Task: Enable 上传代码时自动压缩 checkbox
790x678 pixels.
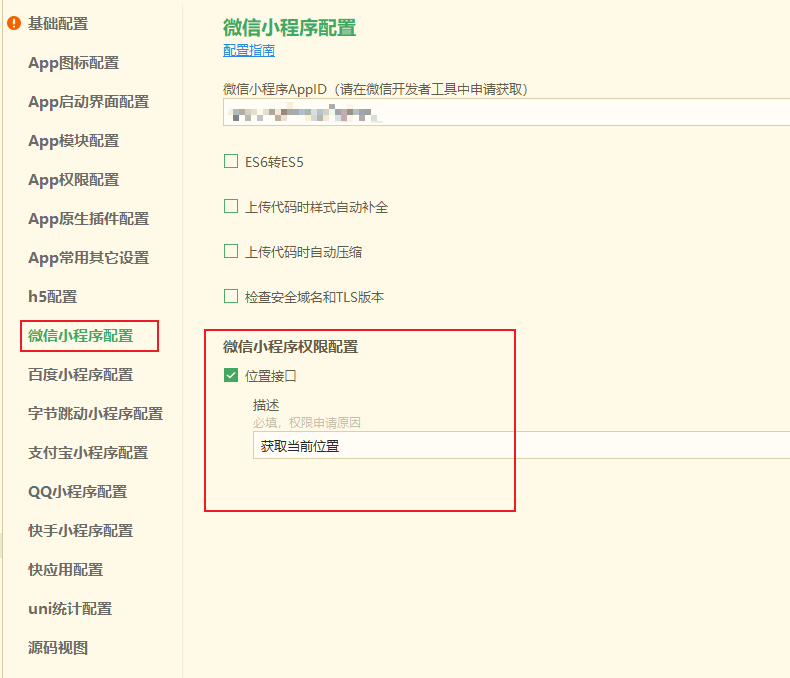Action: point(231,251)
